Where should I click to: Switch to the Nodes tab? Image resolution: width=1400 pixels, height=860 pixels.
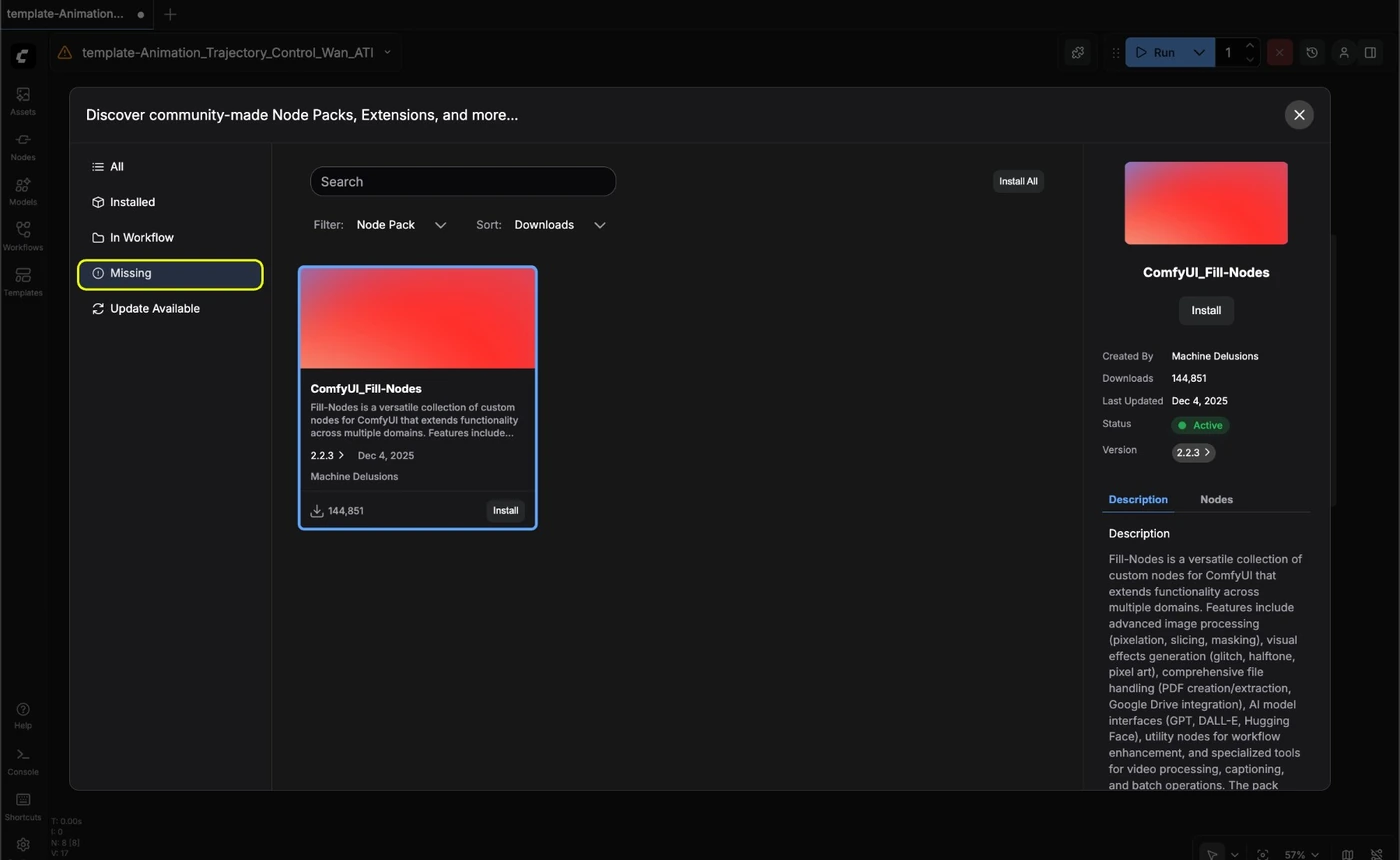1216,499
